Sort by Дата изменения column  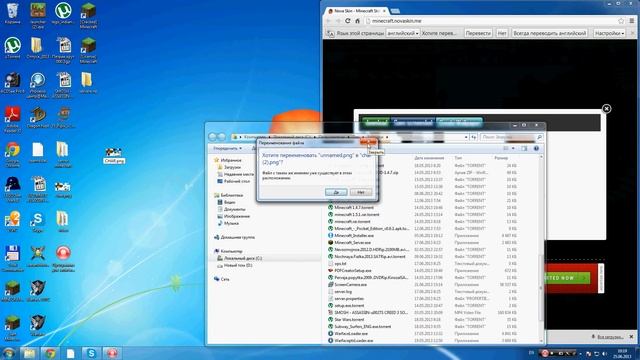(x=429, y=158)
